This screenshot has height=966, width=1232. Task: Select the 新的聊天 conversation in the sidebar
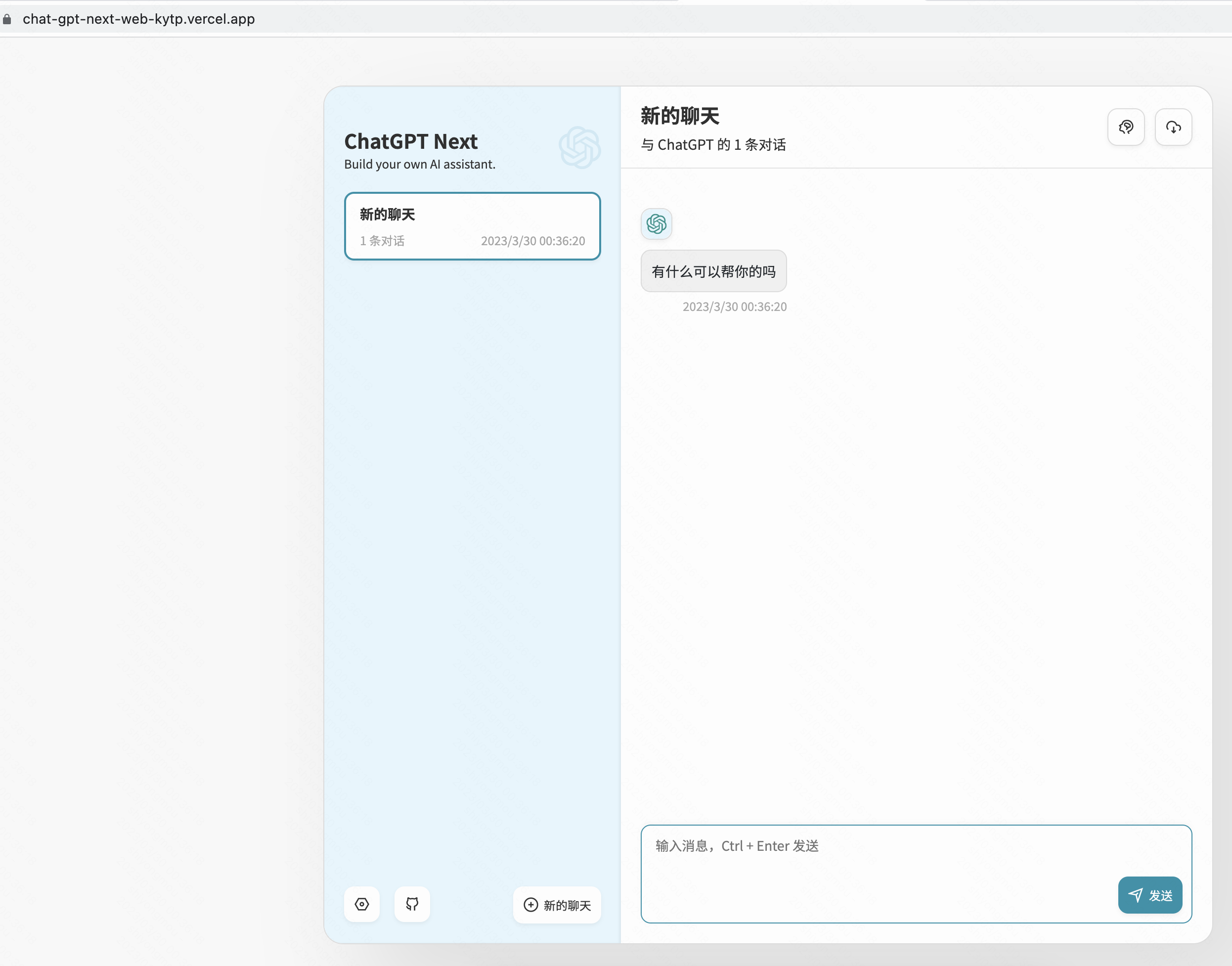(472, 226)
